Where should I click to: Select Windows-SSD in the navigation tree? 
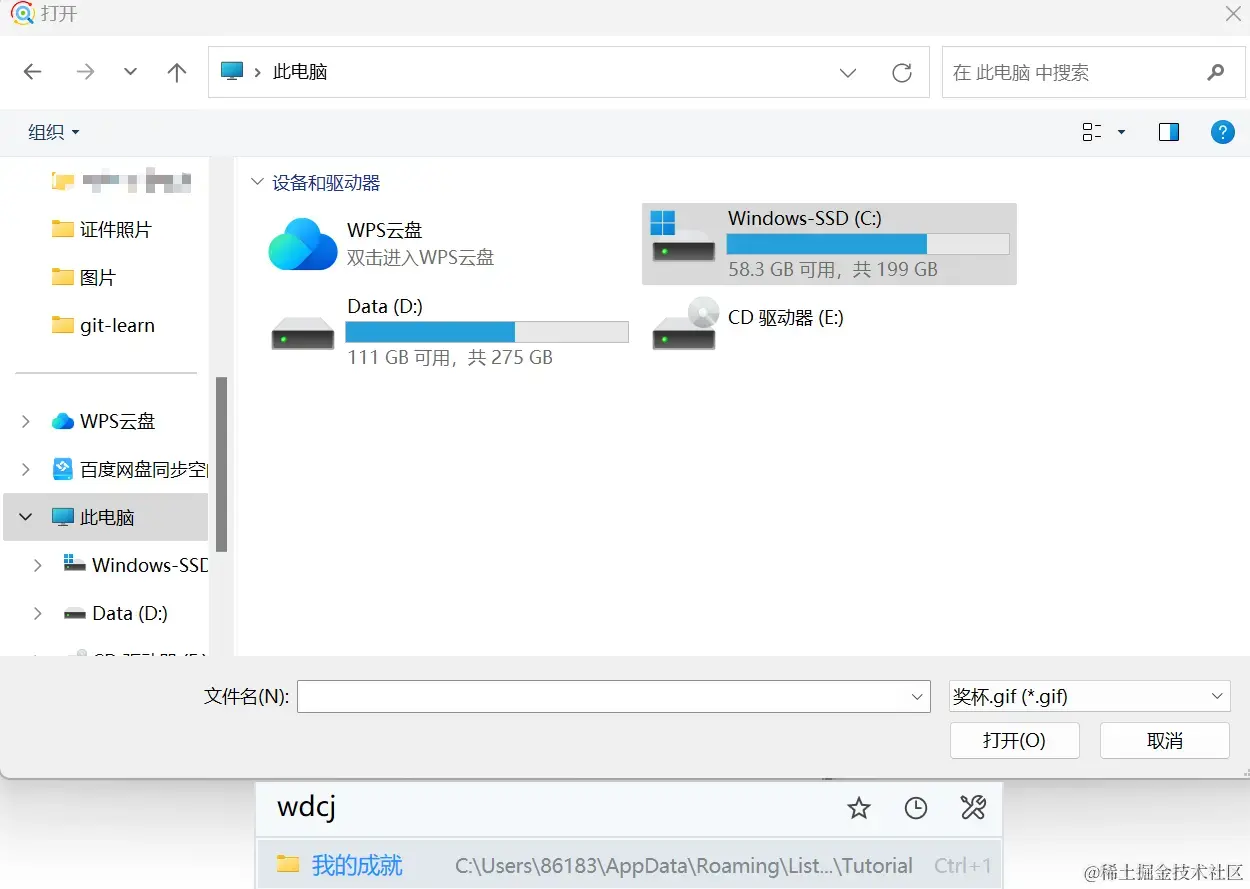(x=136, y=565)
